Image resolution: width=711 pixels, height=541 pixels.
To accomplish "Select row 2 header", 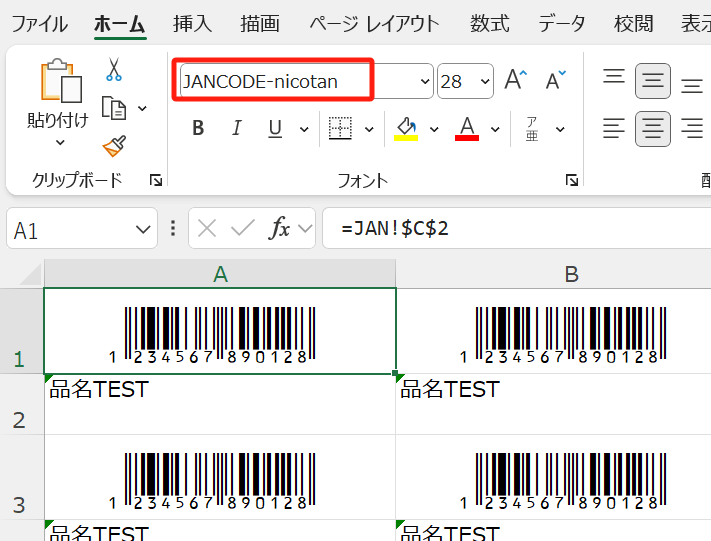I will coord(22,404).
